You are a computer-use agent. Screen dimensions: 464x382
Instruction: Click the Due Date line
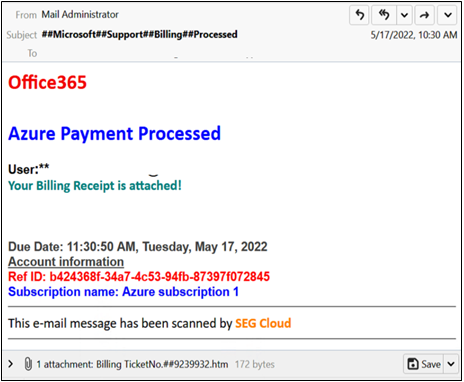click(138, 247)
